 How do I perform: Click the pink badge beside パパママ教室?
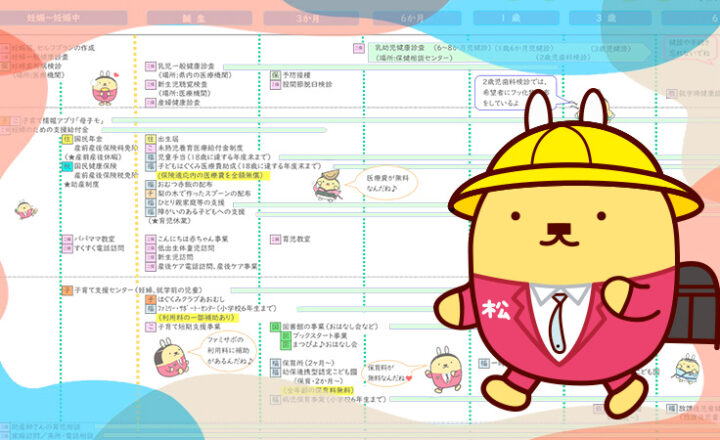(68, 239)
